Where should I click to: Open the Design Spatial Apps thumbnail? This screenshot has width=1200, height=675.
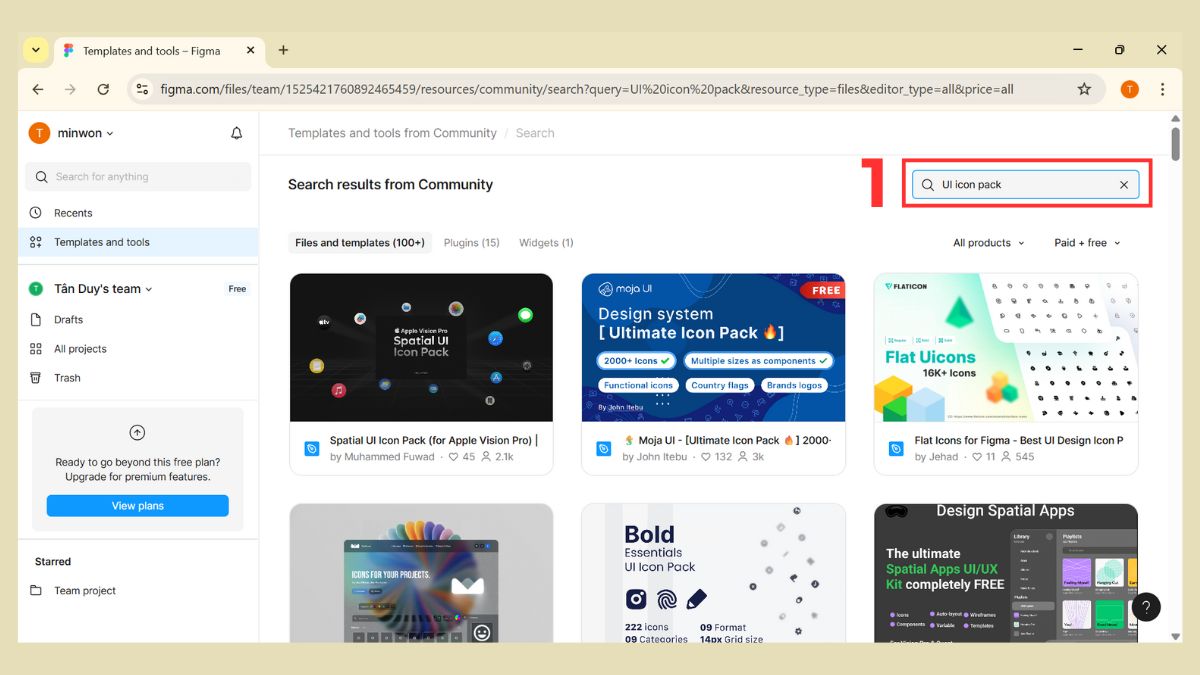pos(1006,573)
